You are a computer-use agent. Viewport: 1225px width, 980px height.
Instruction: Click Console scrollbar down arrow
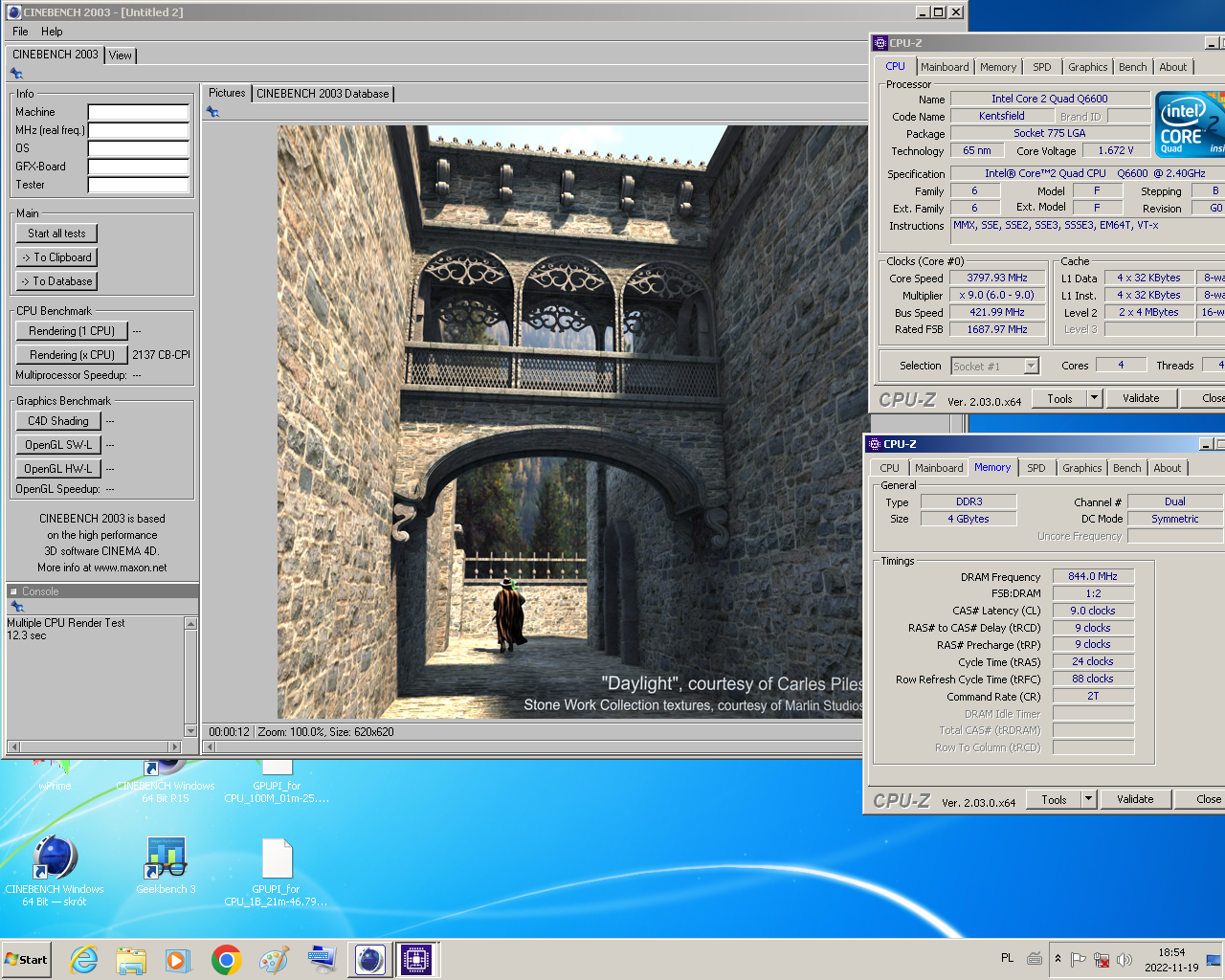point(190,731)
